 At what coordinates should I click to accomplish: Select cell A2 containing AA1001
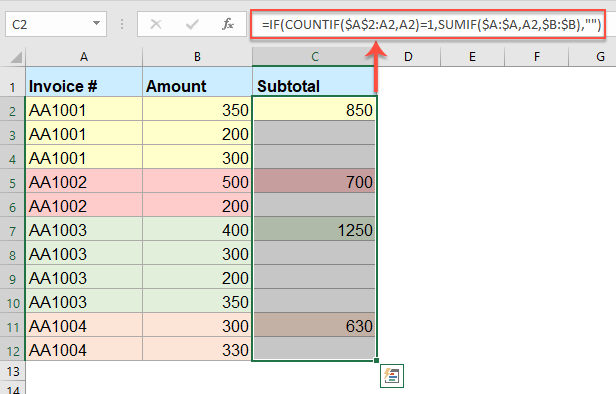84,109
